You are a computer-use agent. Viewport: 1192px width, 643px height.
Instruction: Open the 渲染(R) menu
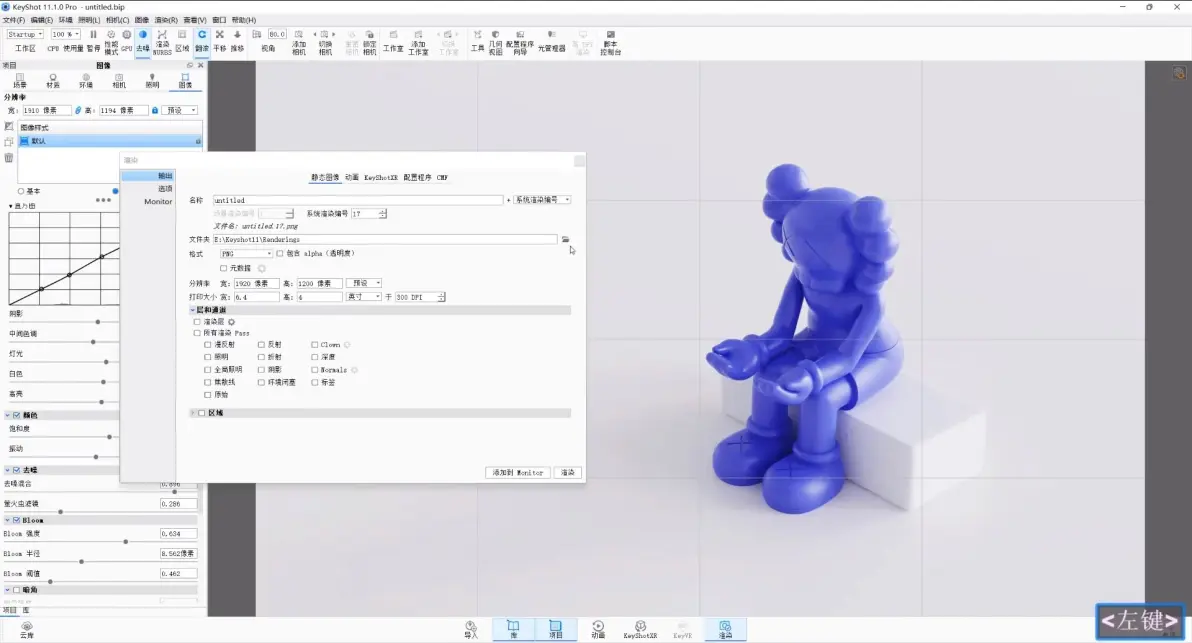pyautogui.click(x=166, y=20)
